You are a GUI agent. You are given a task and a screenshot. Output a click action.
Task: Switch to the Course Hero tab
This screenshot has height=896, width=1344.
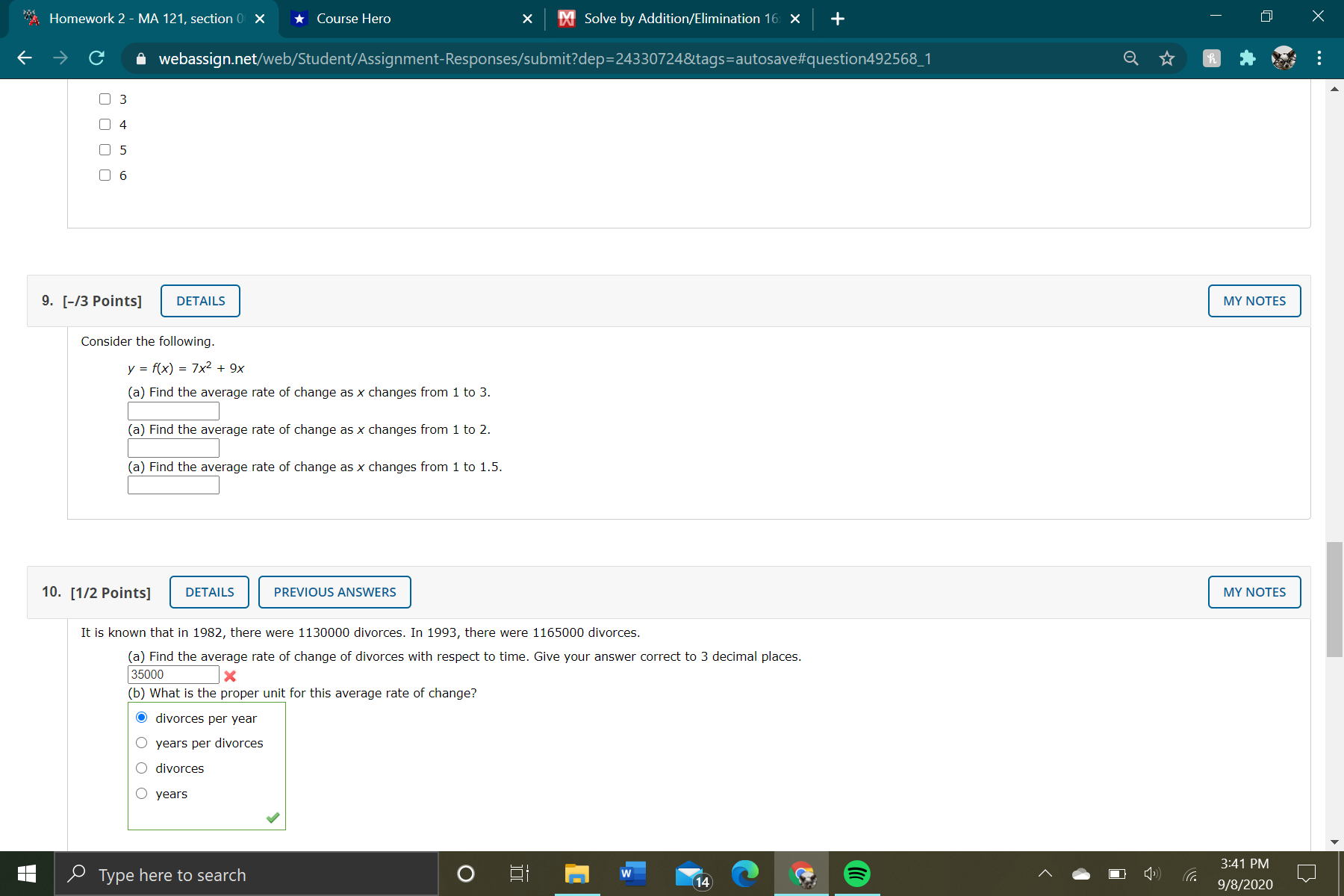click(x=403, y=19)
